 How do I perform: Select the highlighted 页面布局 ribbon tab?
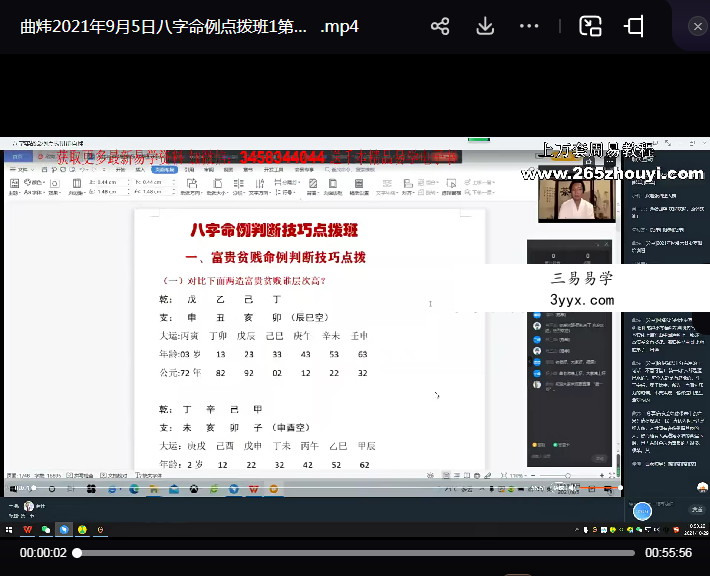click(164, 170)
